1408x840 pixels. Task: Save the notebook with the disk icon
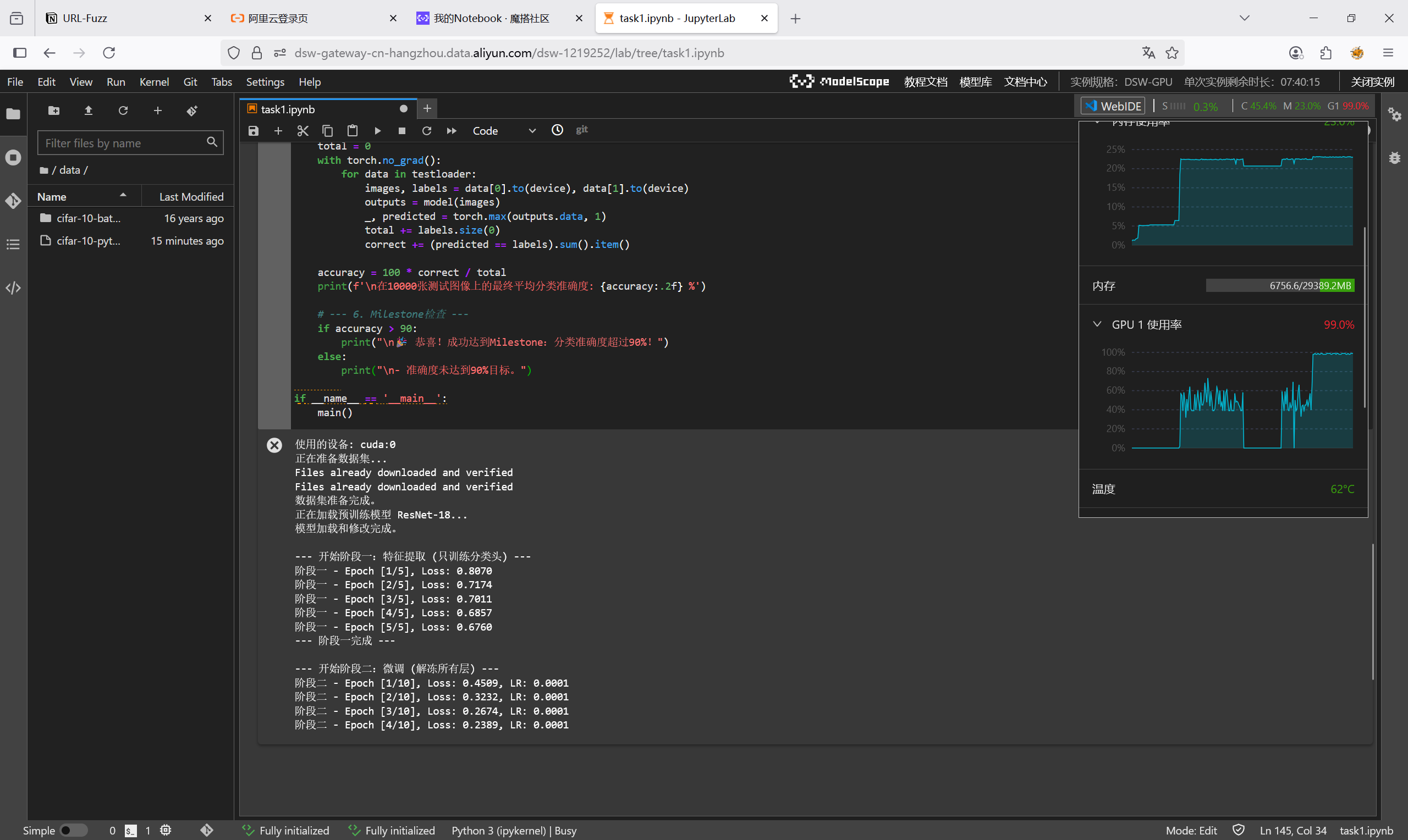click(253, 131)
